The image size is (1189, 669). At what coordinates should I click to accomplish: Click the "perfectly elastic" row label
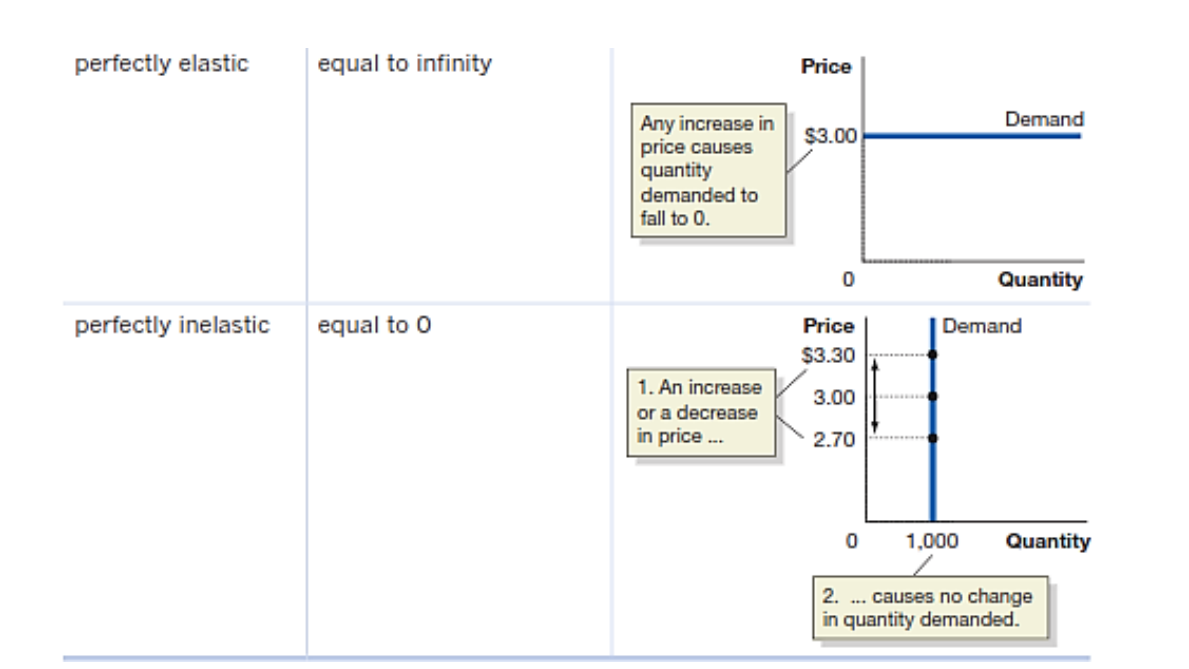(162, 66)
